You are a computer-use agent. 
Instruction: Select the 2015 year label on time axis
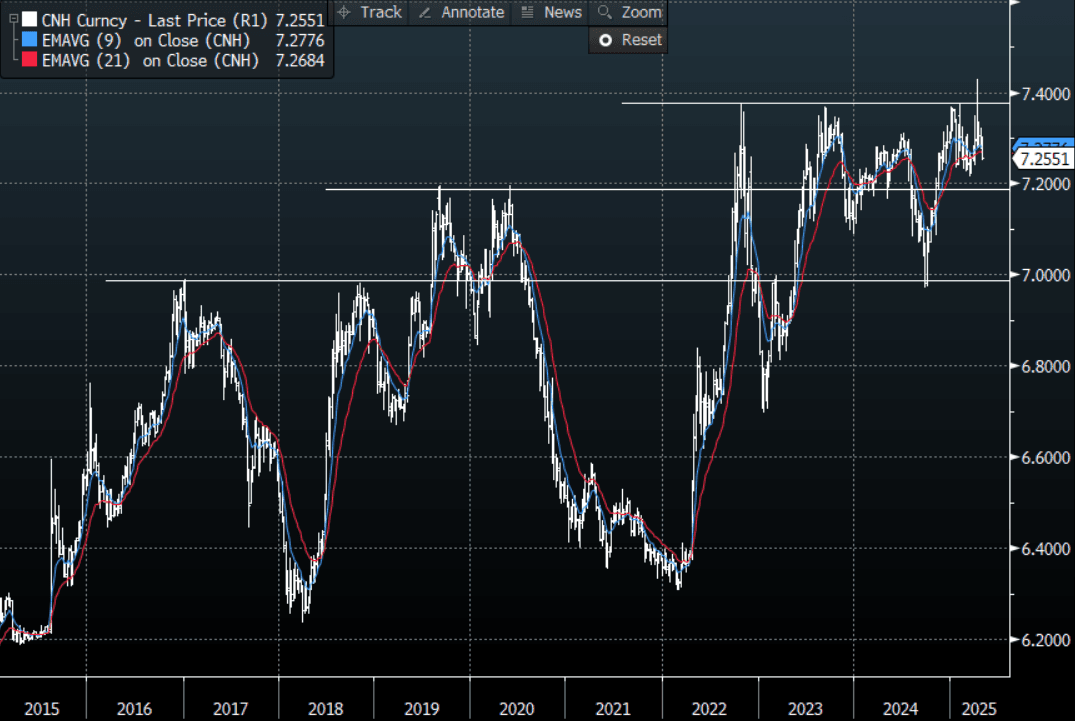click(41, 709)
